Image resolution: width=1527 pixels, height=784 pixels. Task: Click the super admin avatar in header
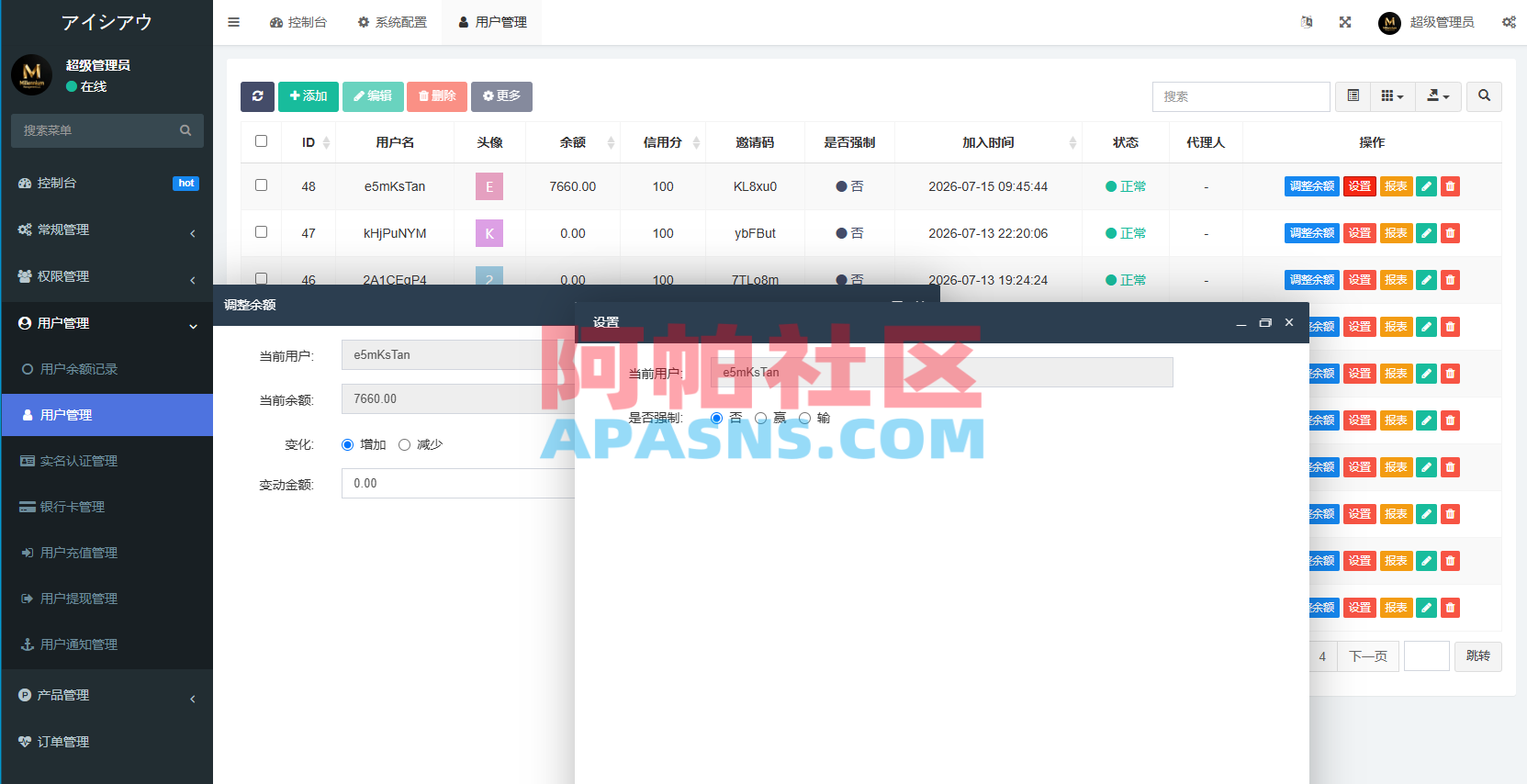(x=1389, y=22)
